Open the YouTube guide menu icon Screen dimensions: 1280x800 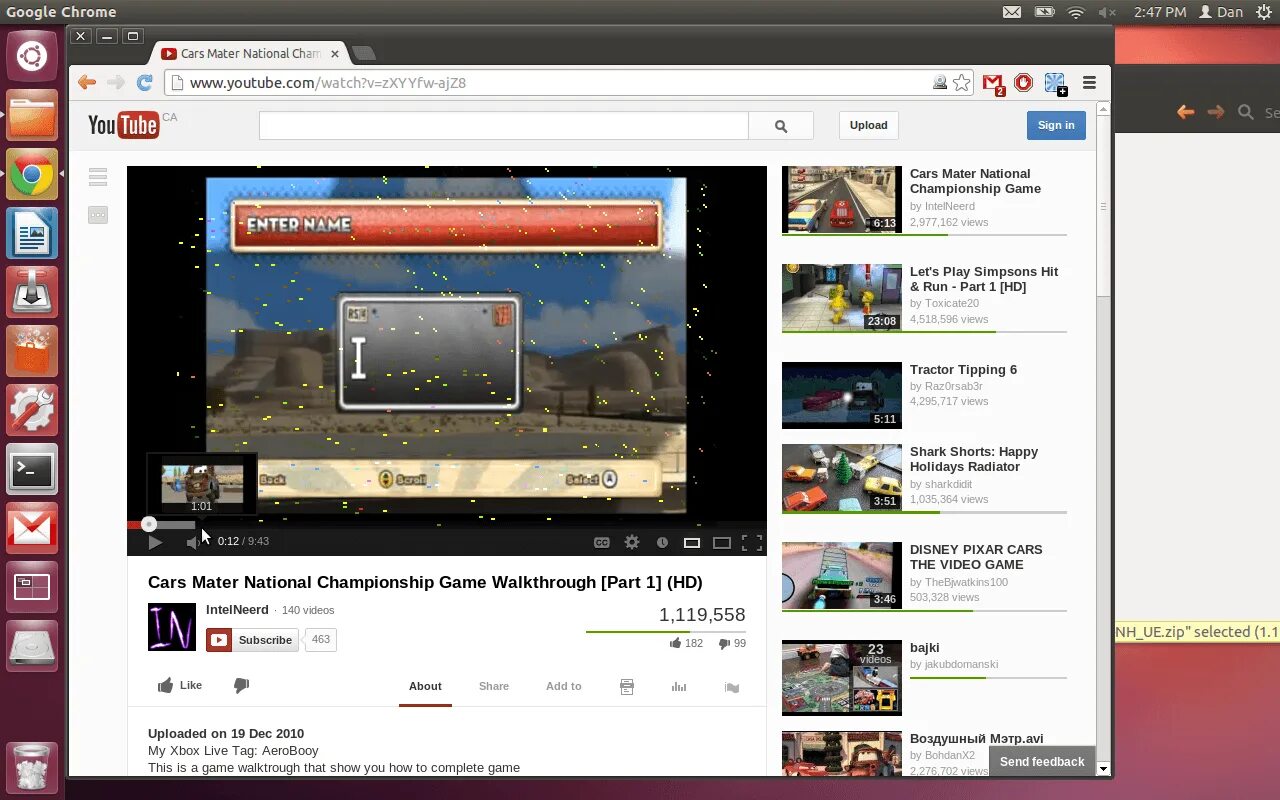pos(98,177)
